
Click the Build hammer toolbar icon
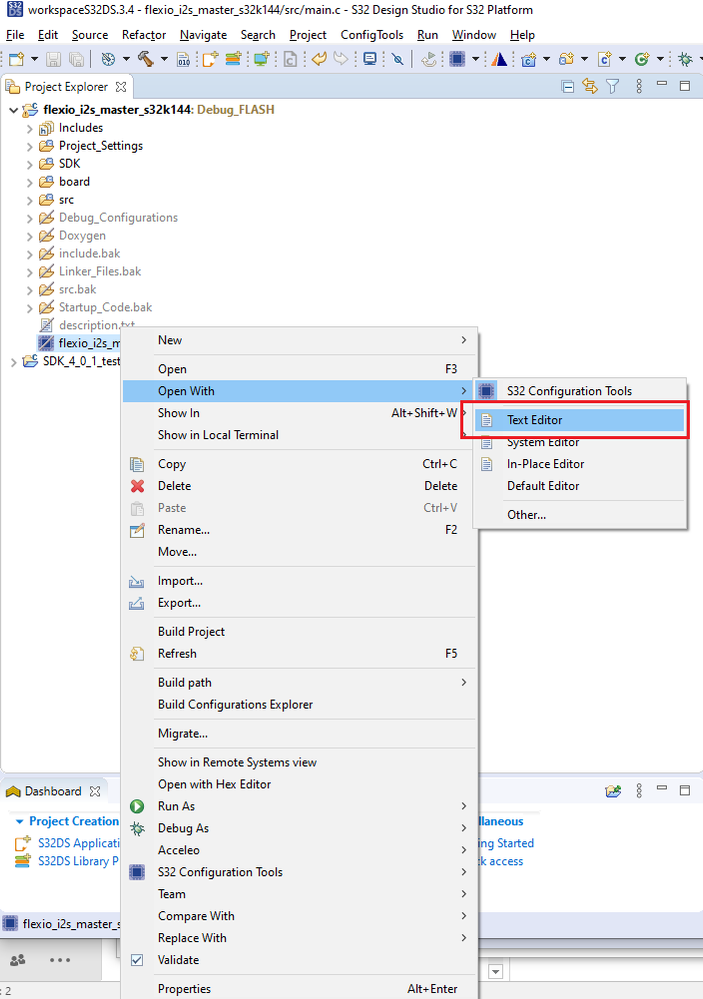pyautogui.click(x=146, y=59)
